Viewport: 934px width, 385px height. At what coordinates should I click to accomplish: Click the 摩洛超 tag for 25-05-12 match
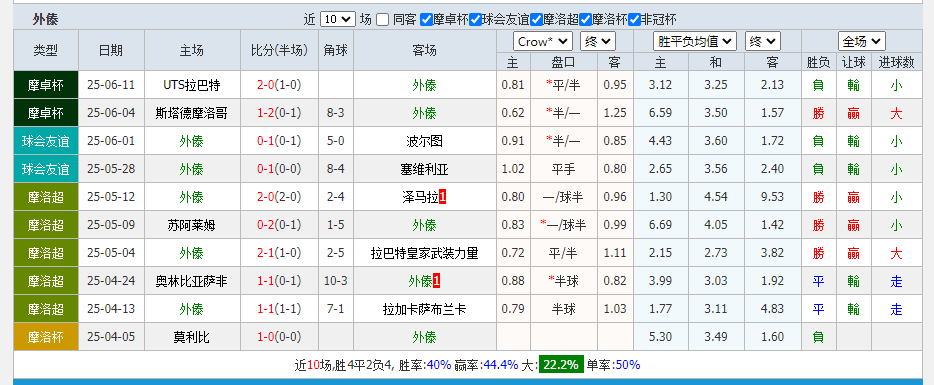click(46, 197)
